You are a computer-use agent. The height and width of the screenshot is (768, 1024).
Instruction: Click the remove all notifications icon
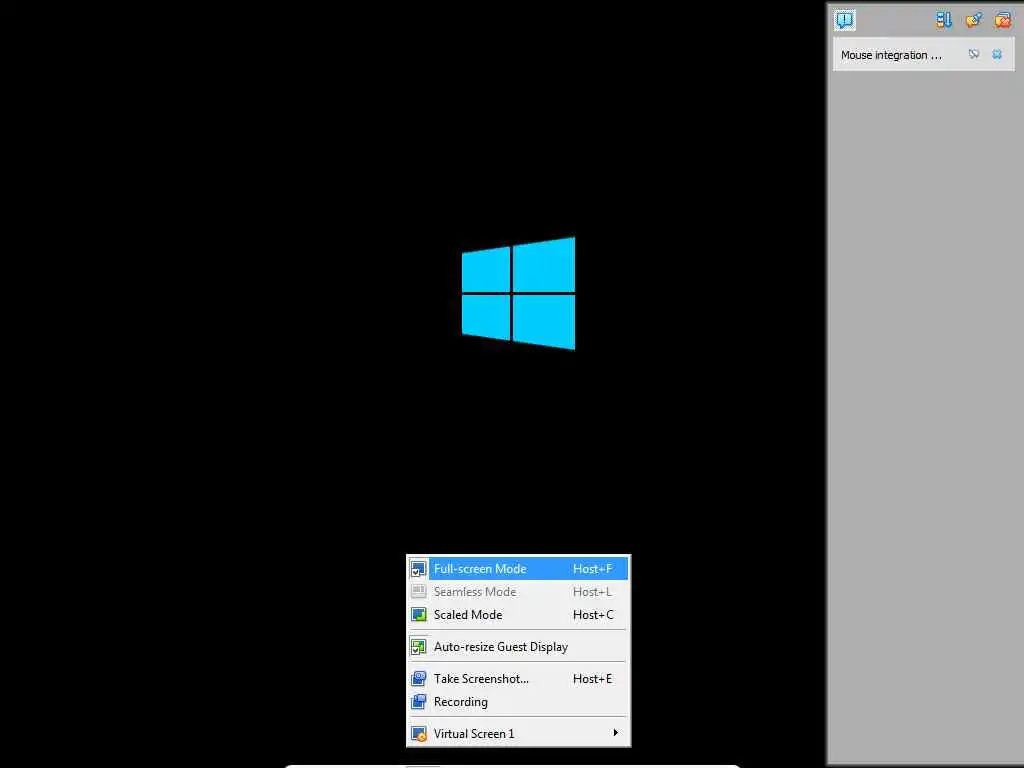pyautogui.click(x=1002, y=20)
